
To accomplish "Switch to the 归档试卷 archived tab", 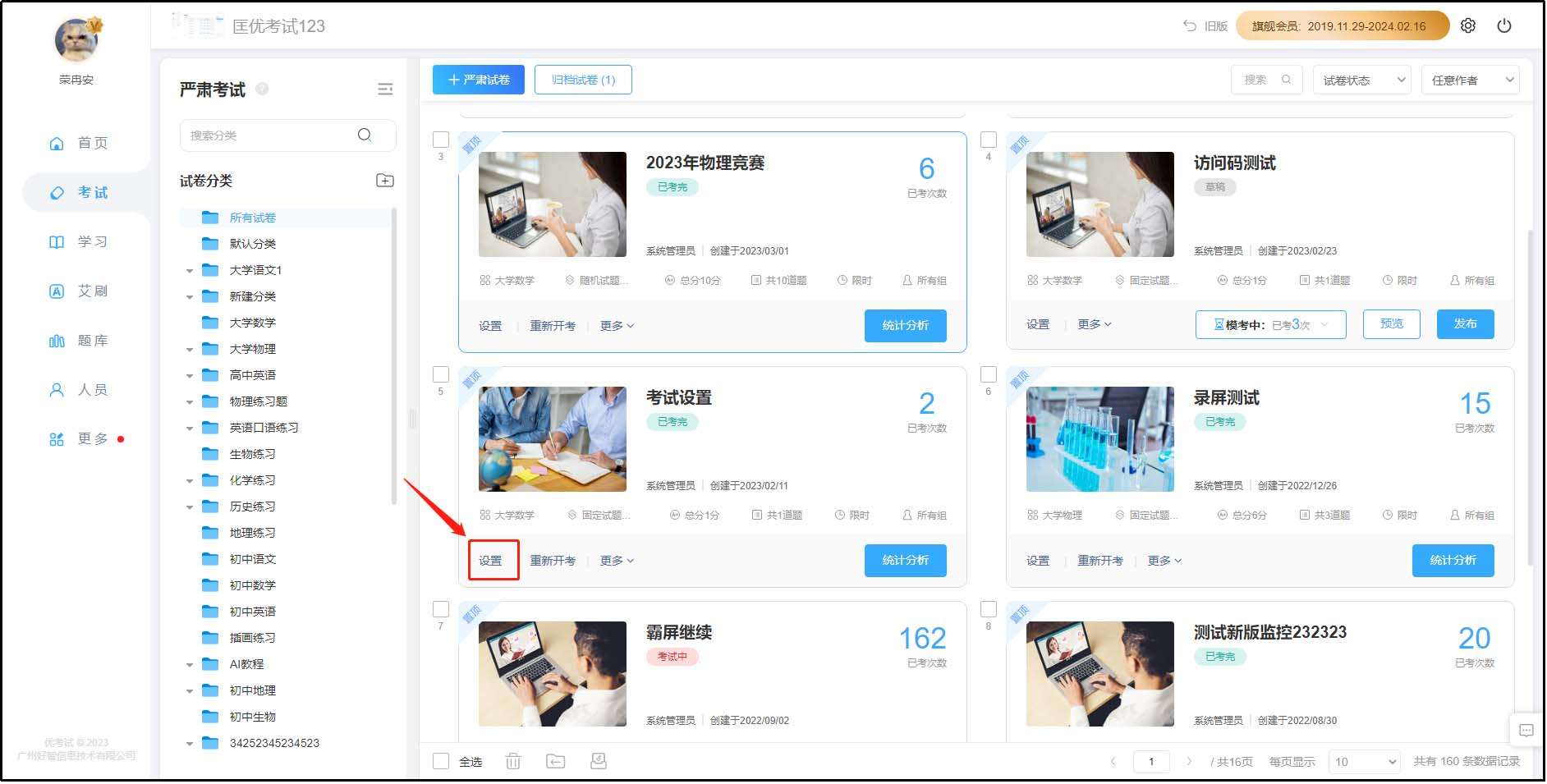I will point(583,80).
